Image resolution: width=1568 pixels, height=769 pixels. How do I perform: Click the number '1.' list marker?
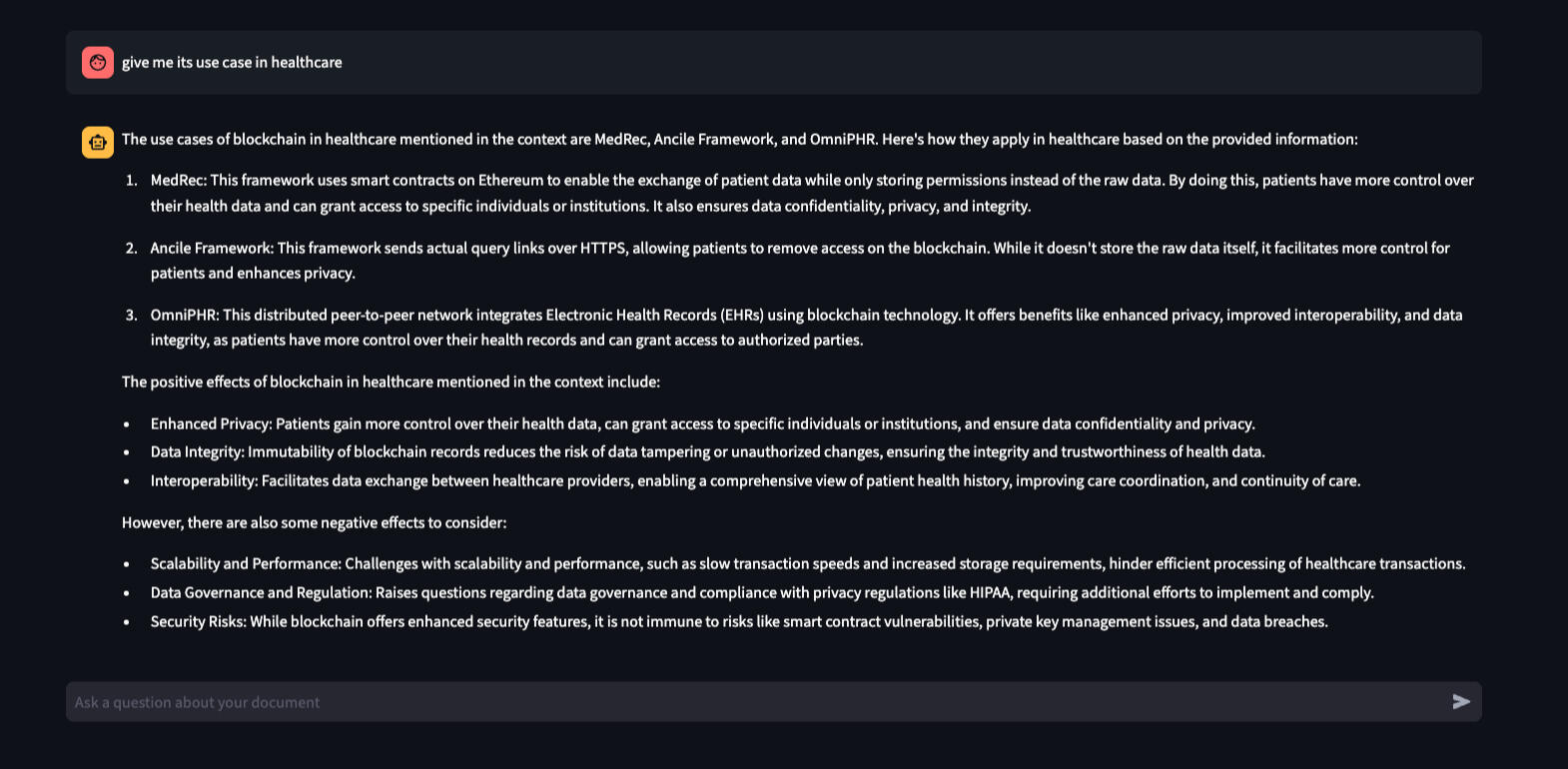tap(132, 181)
